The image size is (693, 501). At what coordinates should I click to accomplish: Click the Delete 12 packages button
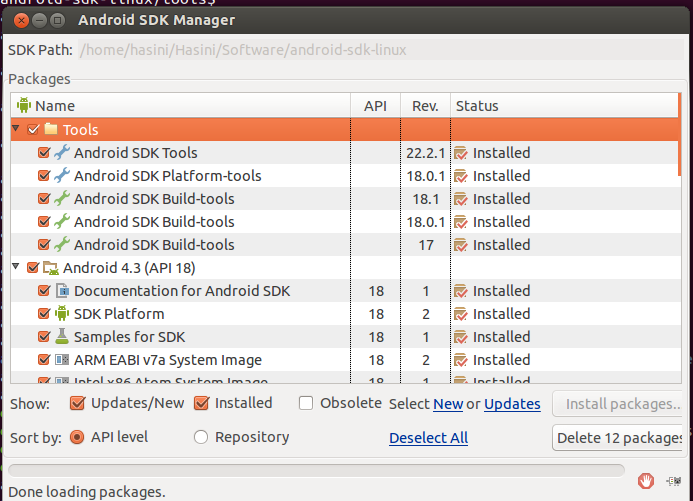pyautogui.click(x=618, y=438)
